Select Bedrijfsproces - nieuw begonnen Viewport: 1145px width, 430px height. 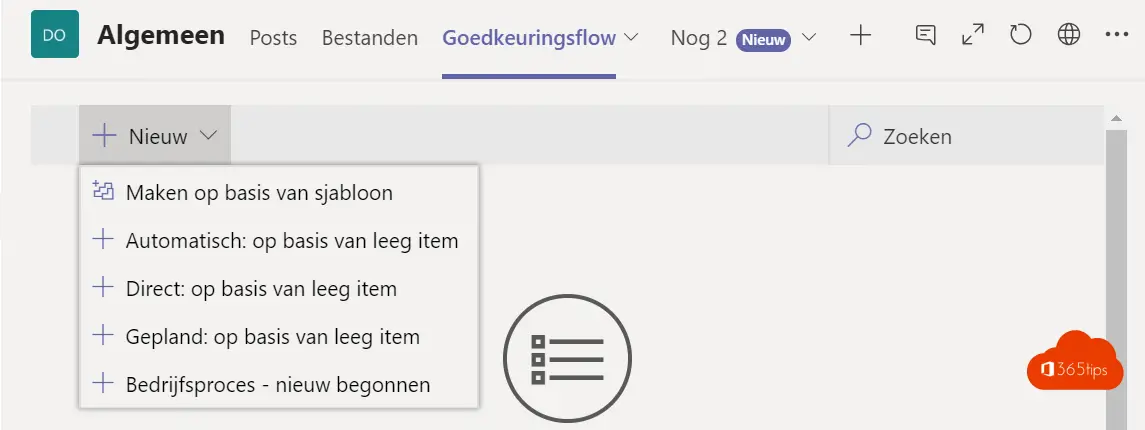coord(279,384)
